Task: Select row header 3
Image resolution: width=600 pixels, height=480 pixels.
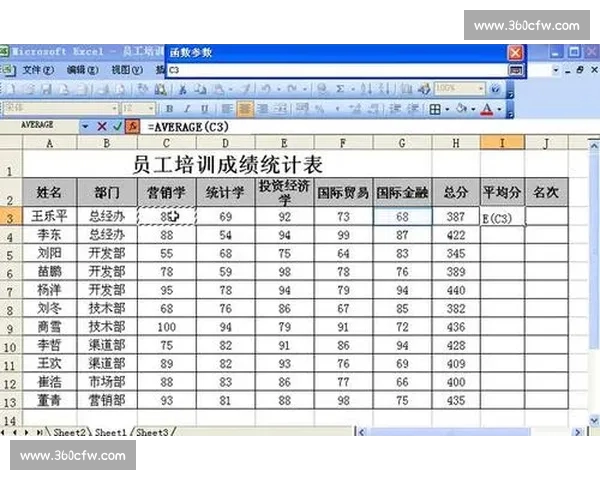Action: [x=10, y=217]
